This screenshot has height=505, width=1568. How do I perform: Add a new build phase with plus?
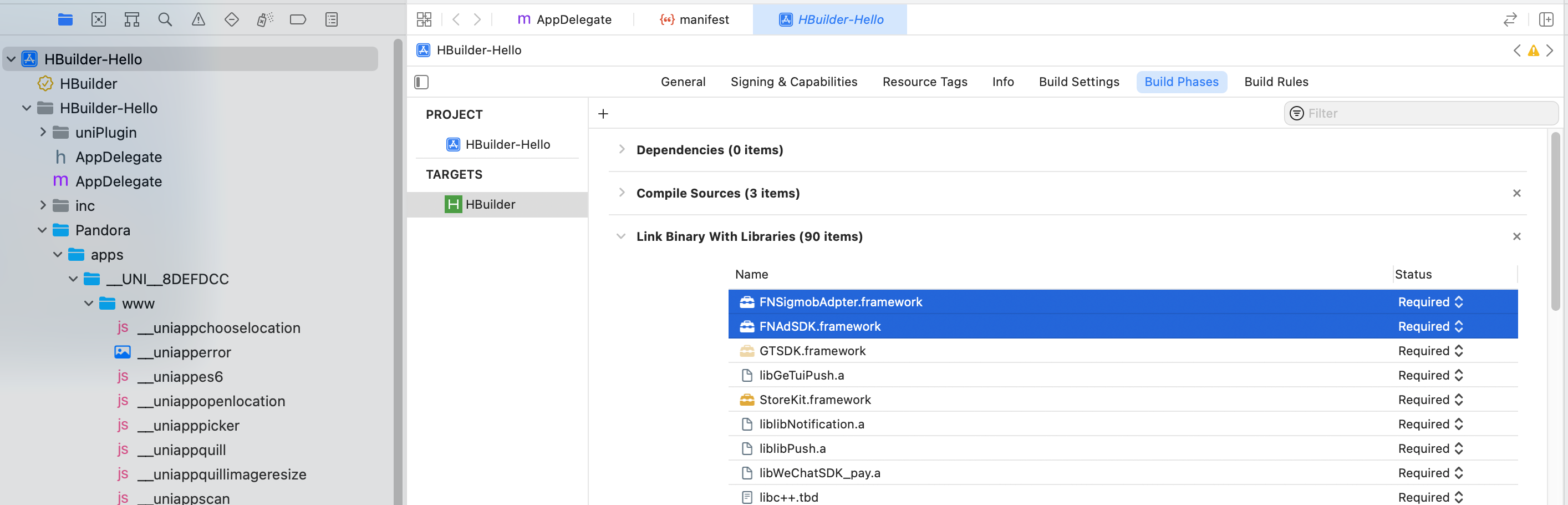point(603,114)
